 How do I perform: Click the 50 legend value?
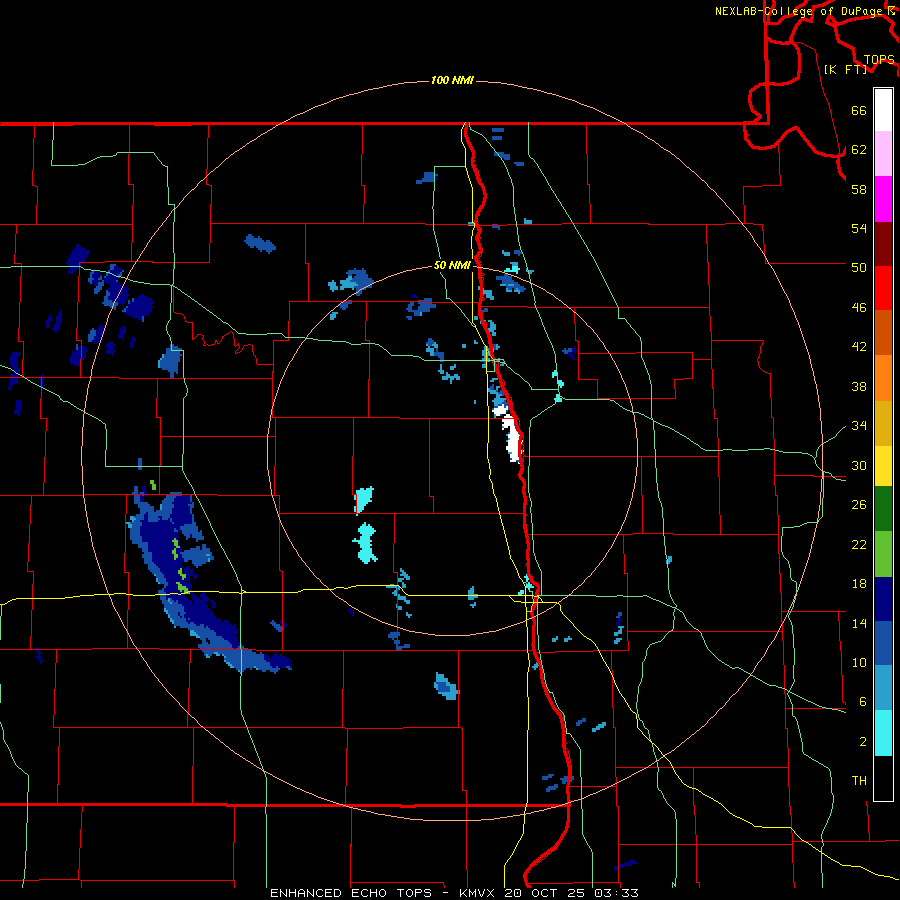(x=859, y=267)
